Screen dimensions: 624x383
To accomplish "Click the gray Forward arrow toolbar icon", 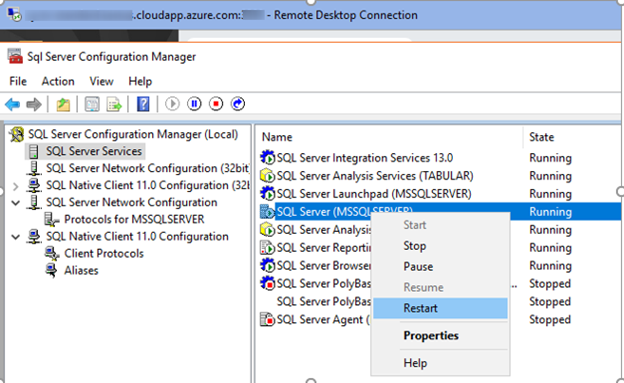I will [x=34, y=105].
